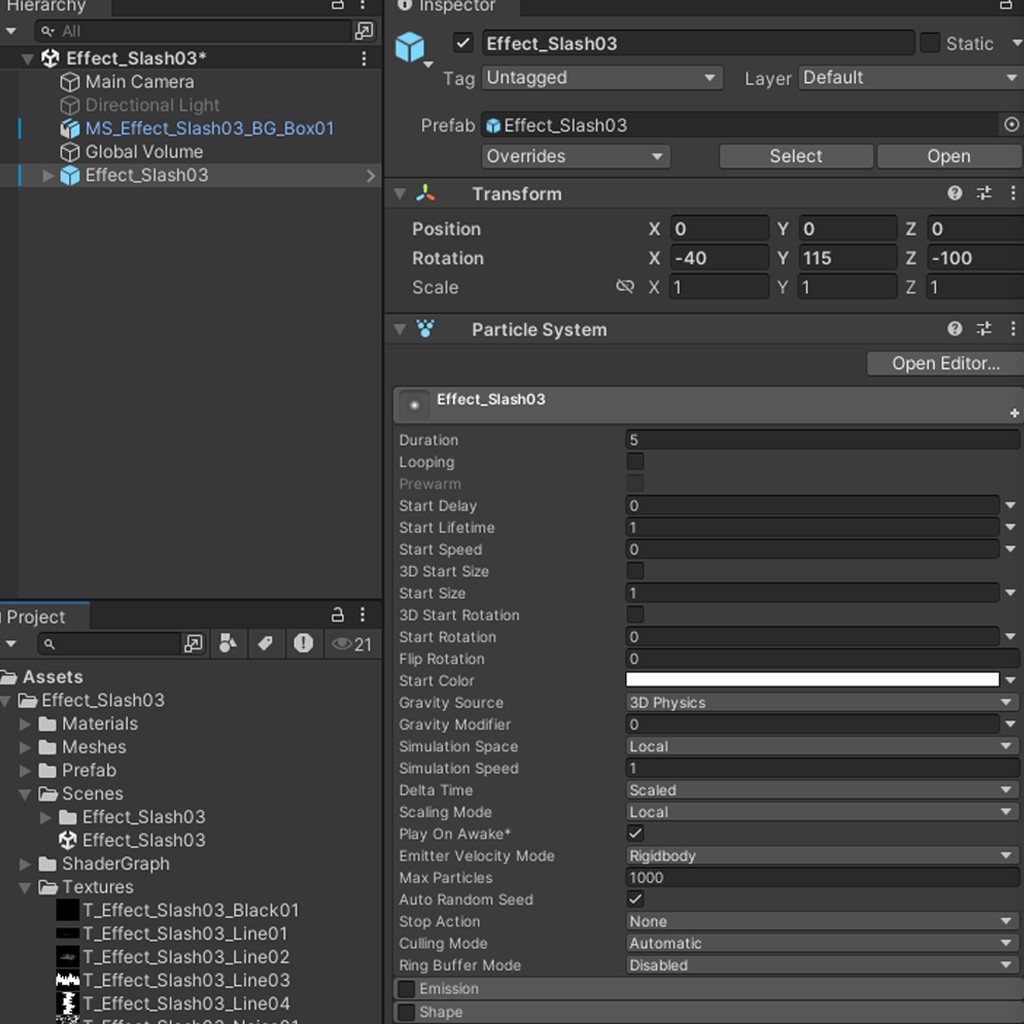Open the Particle System presets icon
1024x1024 pixels.
point(983,328)
